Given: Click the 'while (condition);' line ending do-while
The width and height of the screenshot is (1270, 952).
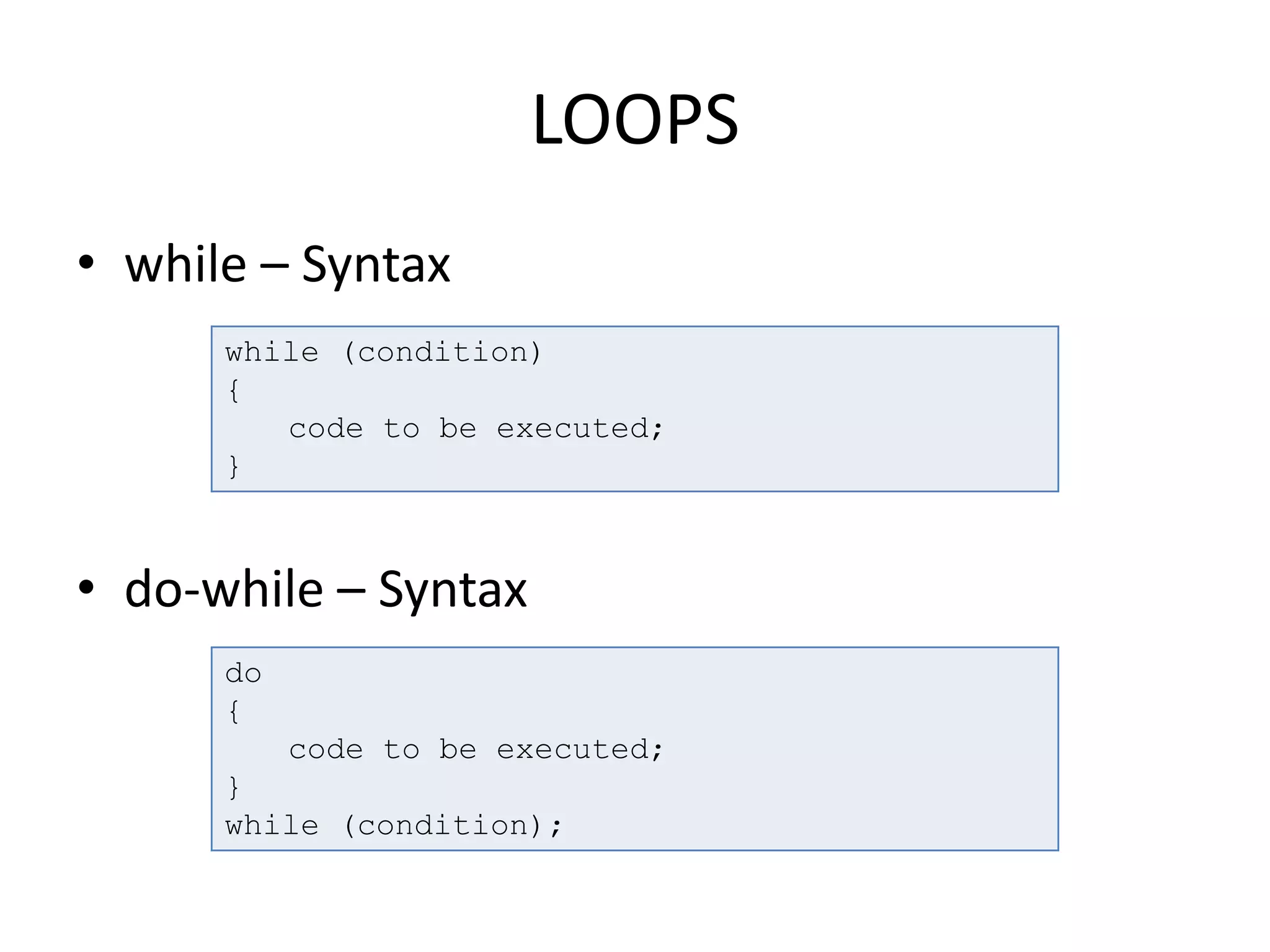Looking at the screenshot, I should (x=393, y=826).
